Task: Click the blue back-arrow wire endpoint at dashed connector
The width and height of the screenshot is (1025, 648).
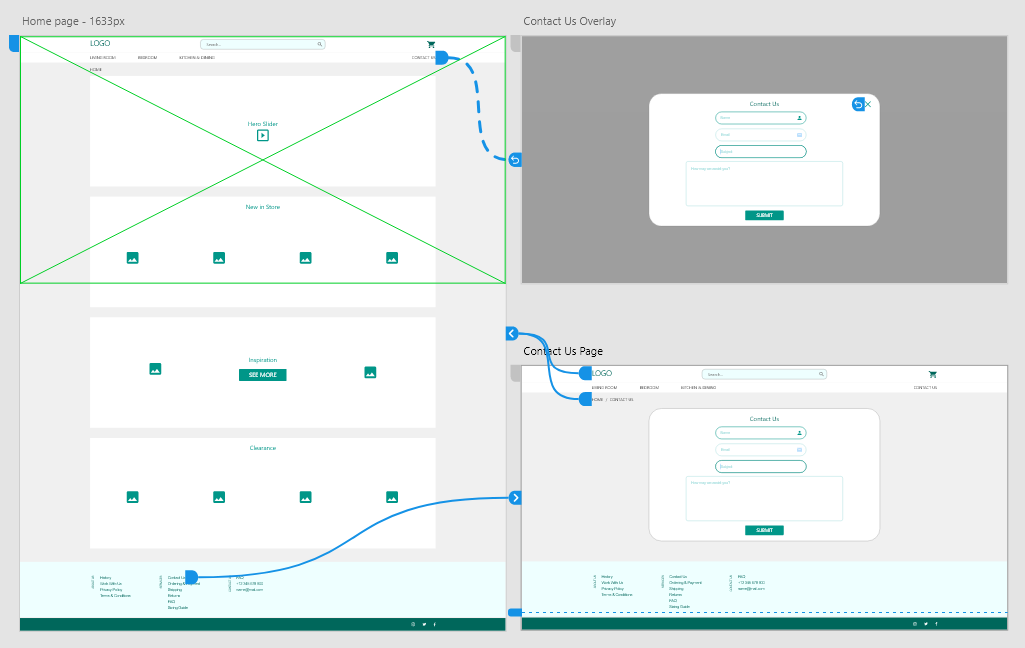Action: [515, 160]
